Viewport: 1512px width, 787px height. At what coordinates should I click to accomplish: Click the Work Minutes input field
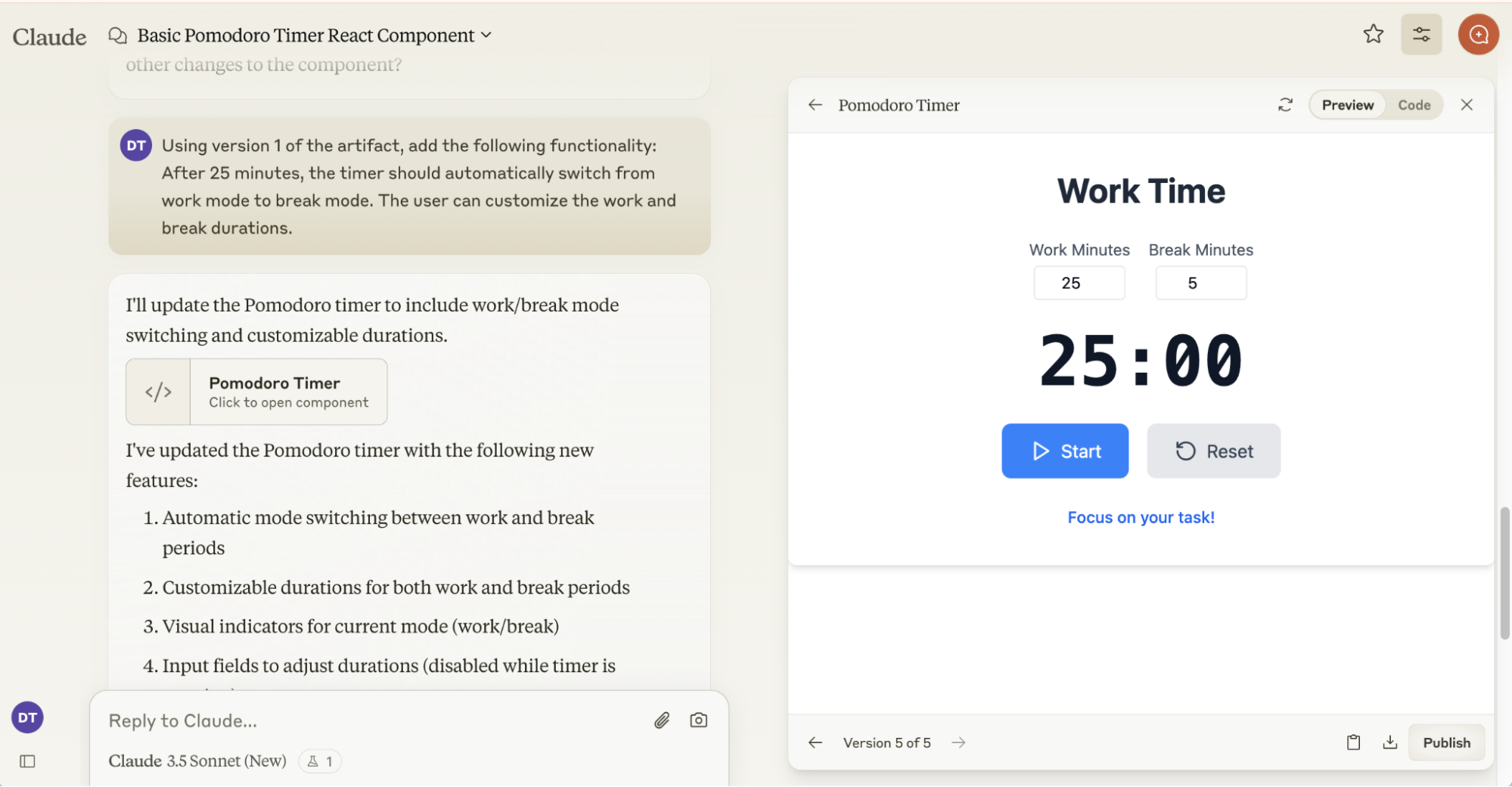[1079, 284]
